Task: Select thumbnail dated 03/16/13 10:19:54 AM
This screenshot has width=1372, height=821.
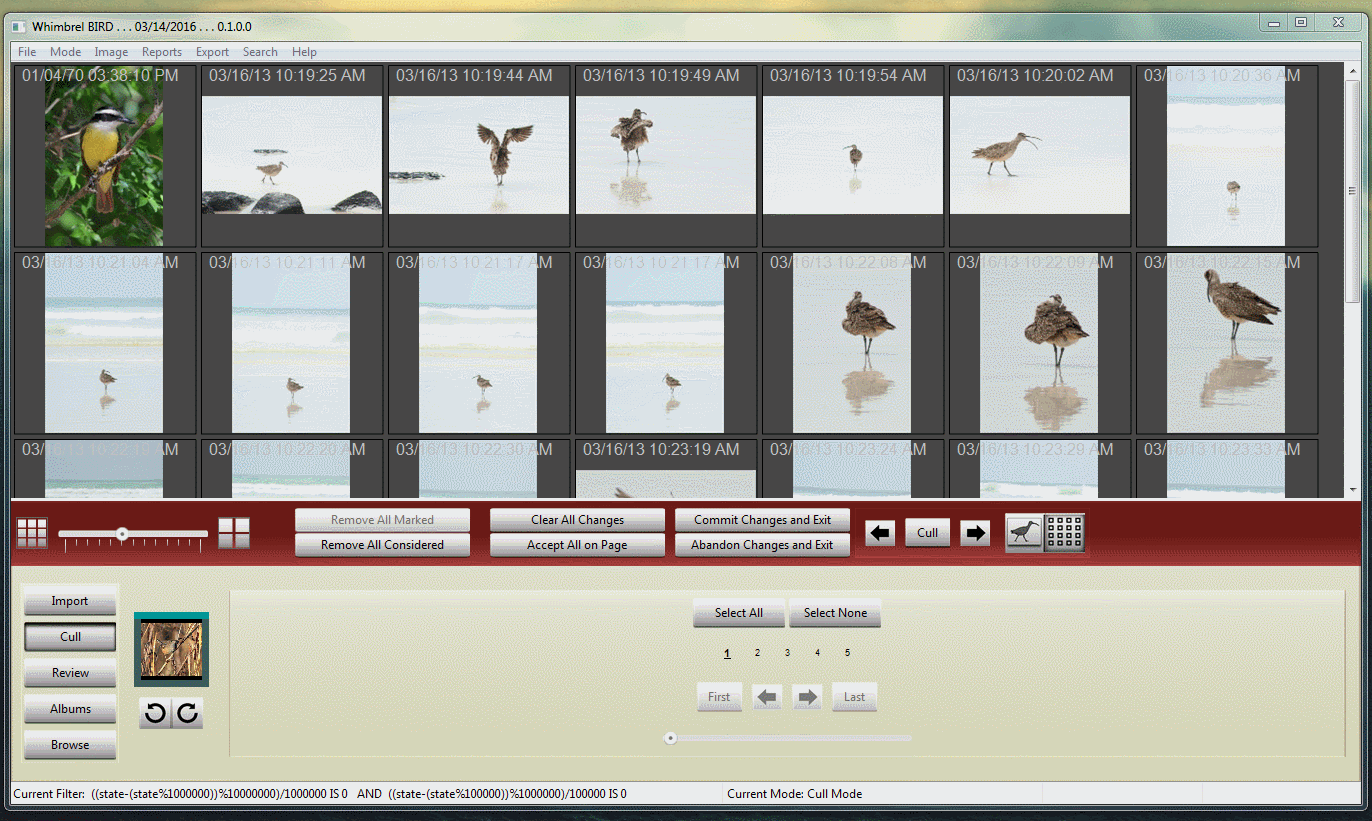Action: [x=853, y=156]
